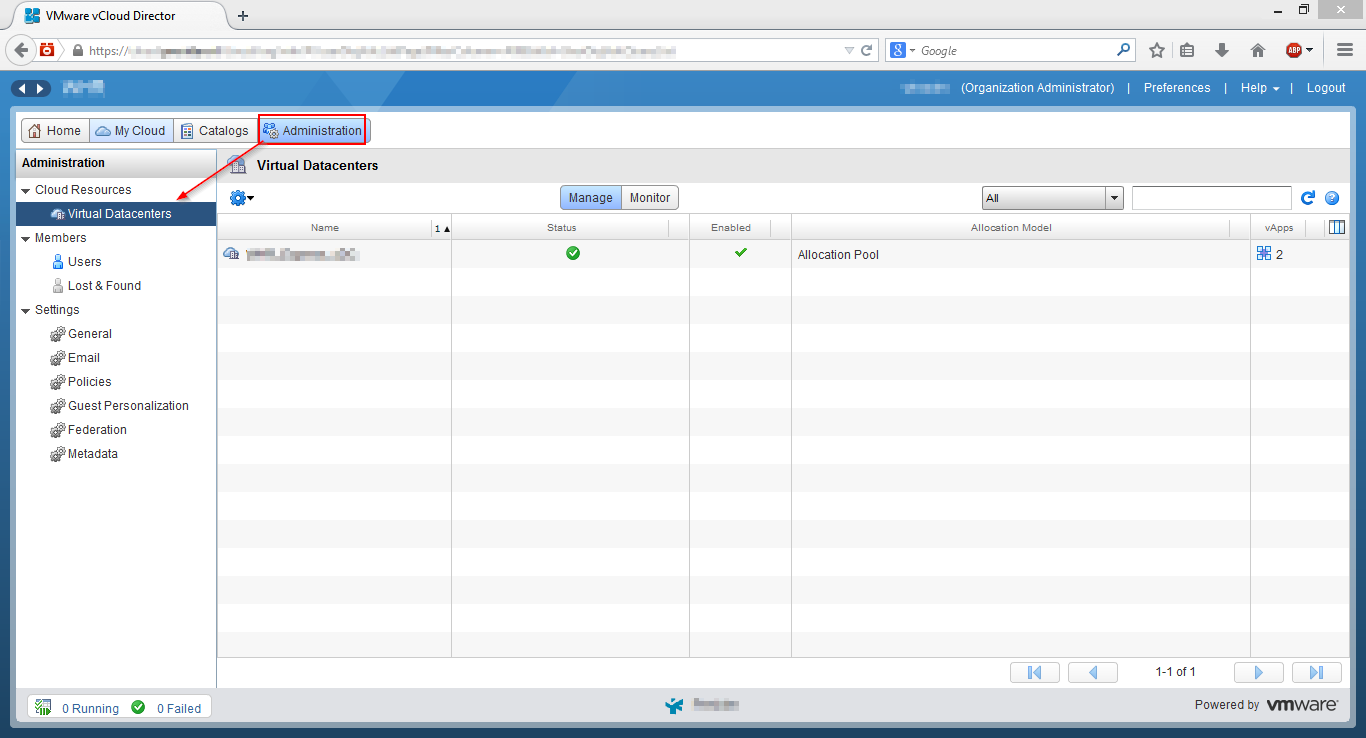This screenshot has height=738, width=1366.
Task: Go to first page
Action: coord(1035,672)
